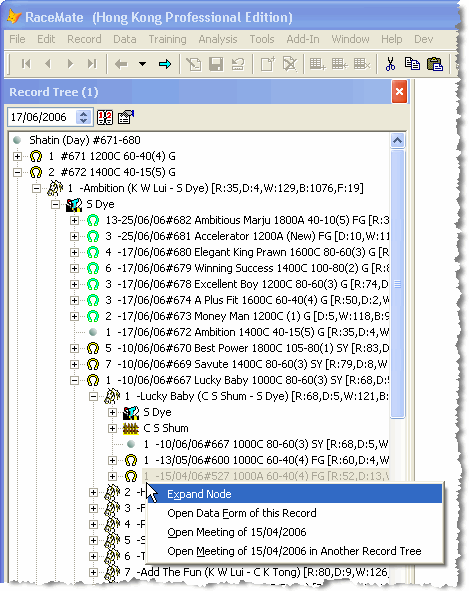Select Open Data Form of this Record
Viewport: 469px width, 591px height.
294,513
